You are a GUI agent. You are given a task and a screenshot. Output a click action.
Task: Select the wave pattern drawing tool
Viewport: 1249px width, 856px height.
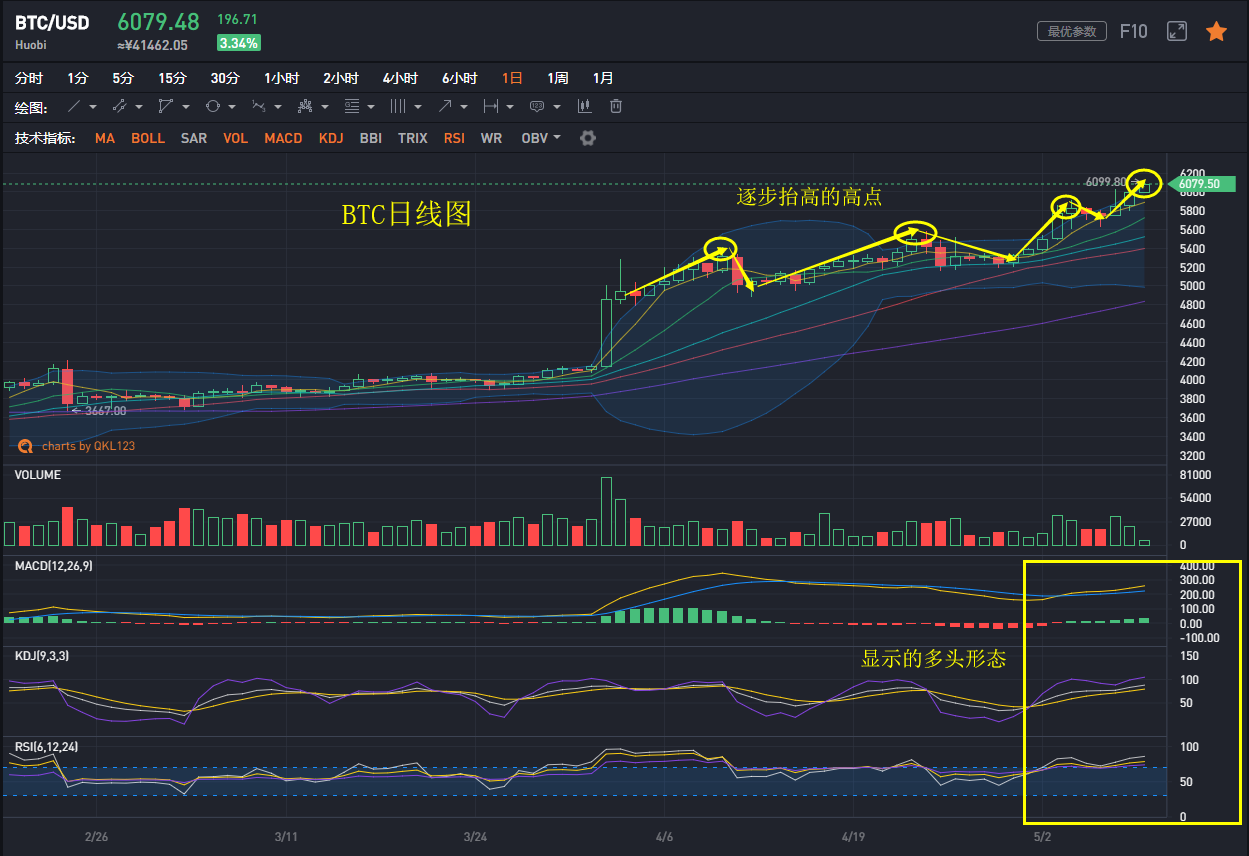tap(259, 107)
